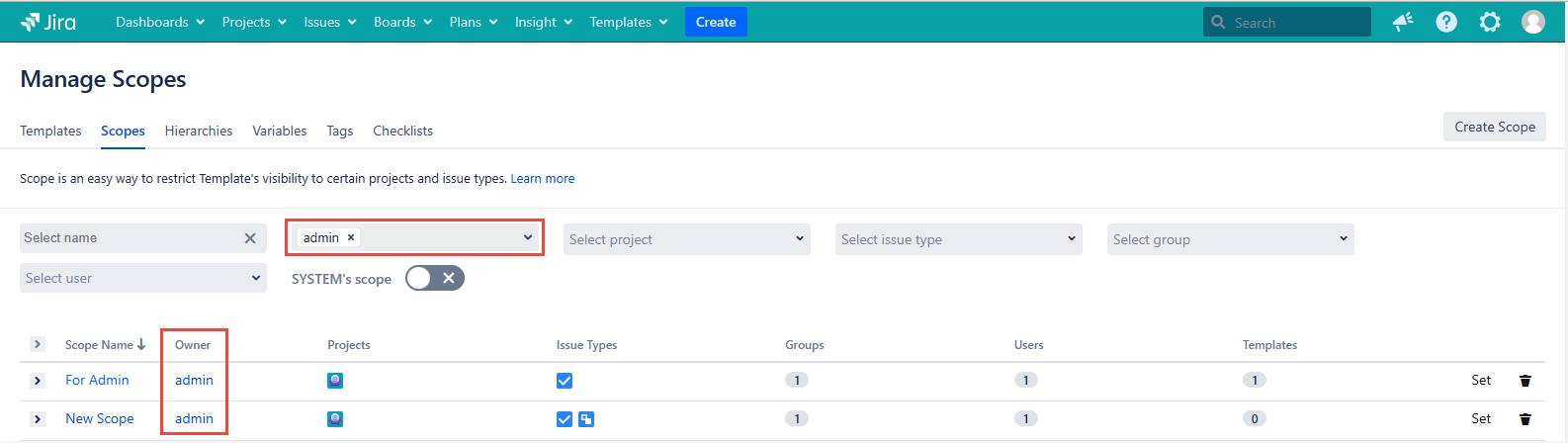Remove the admin tag from owner filter
The image size is (1568, 443).
click(x=351, y=237)
